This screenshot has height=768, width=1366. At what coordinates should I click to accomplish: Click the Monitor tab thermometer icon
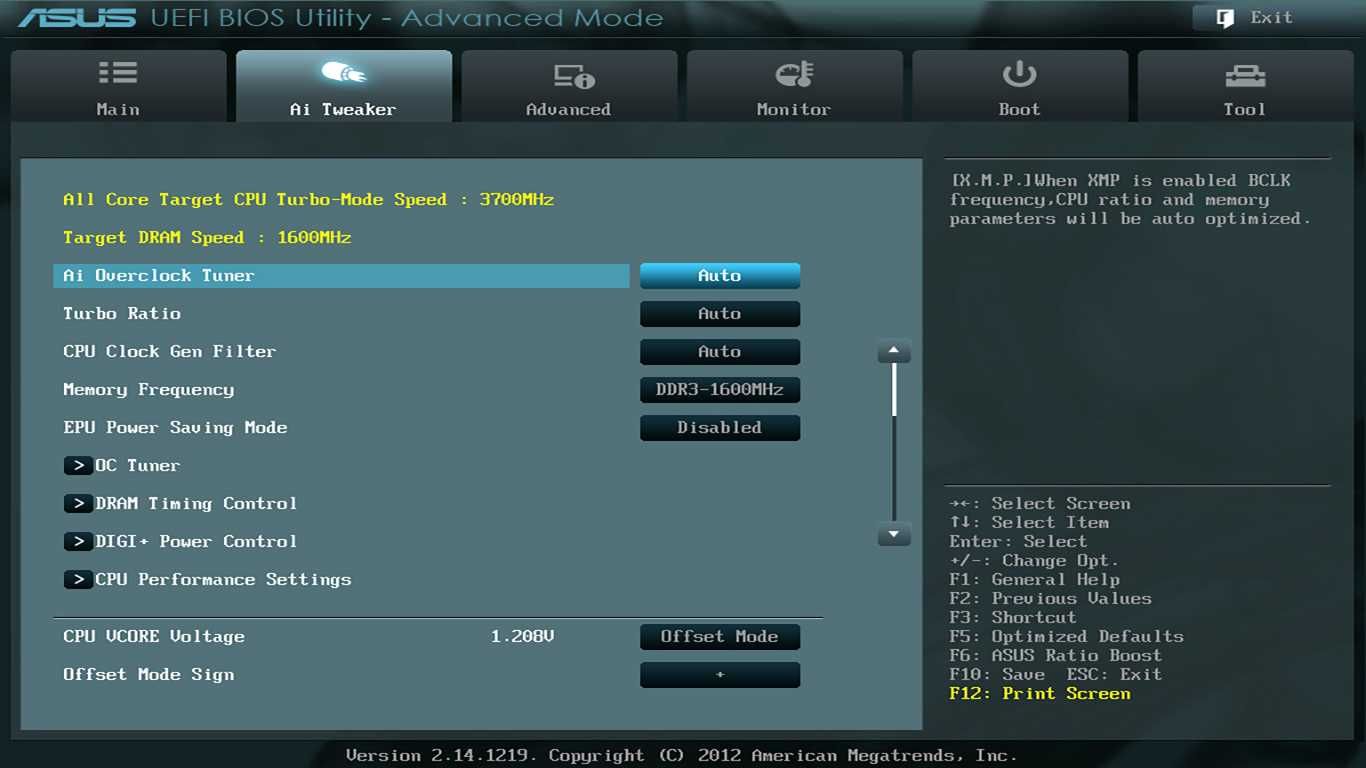(x=794, y=74)
